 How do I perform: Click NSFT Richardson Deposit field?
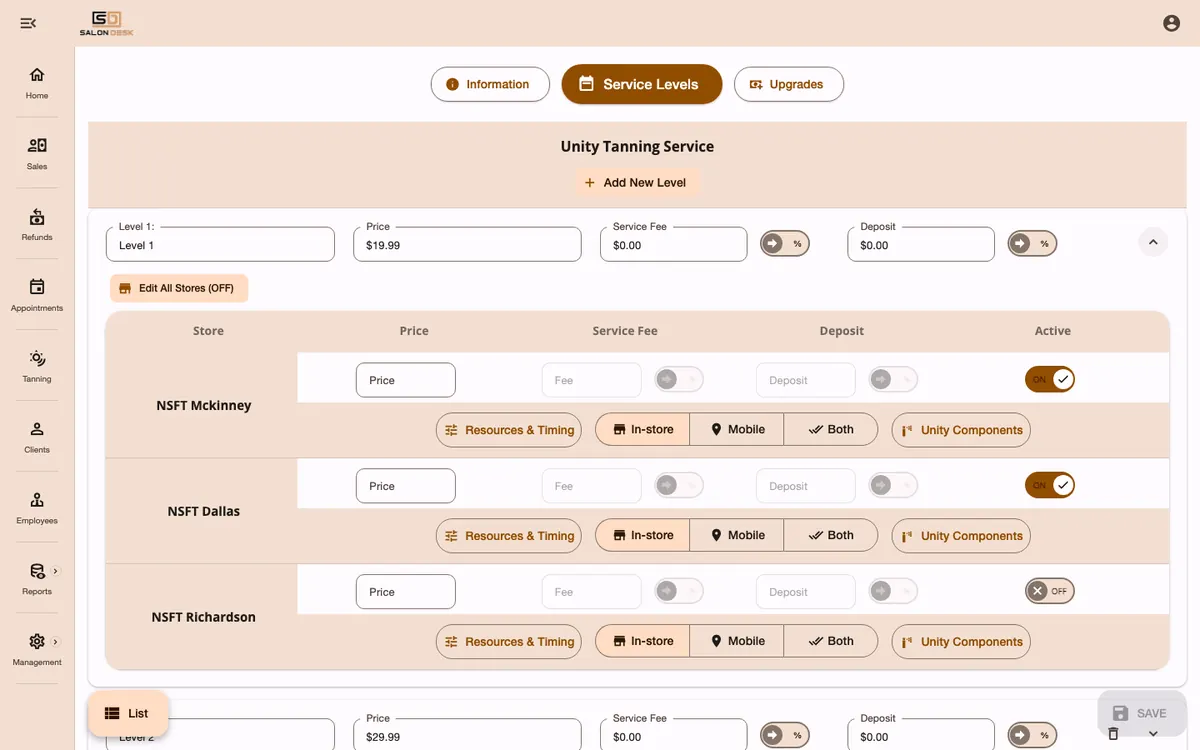[806, 592]
